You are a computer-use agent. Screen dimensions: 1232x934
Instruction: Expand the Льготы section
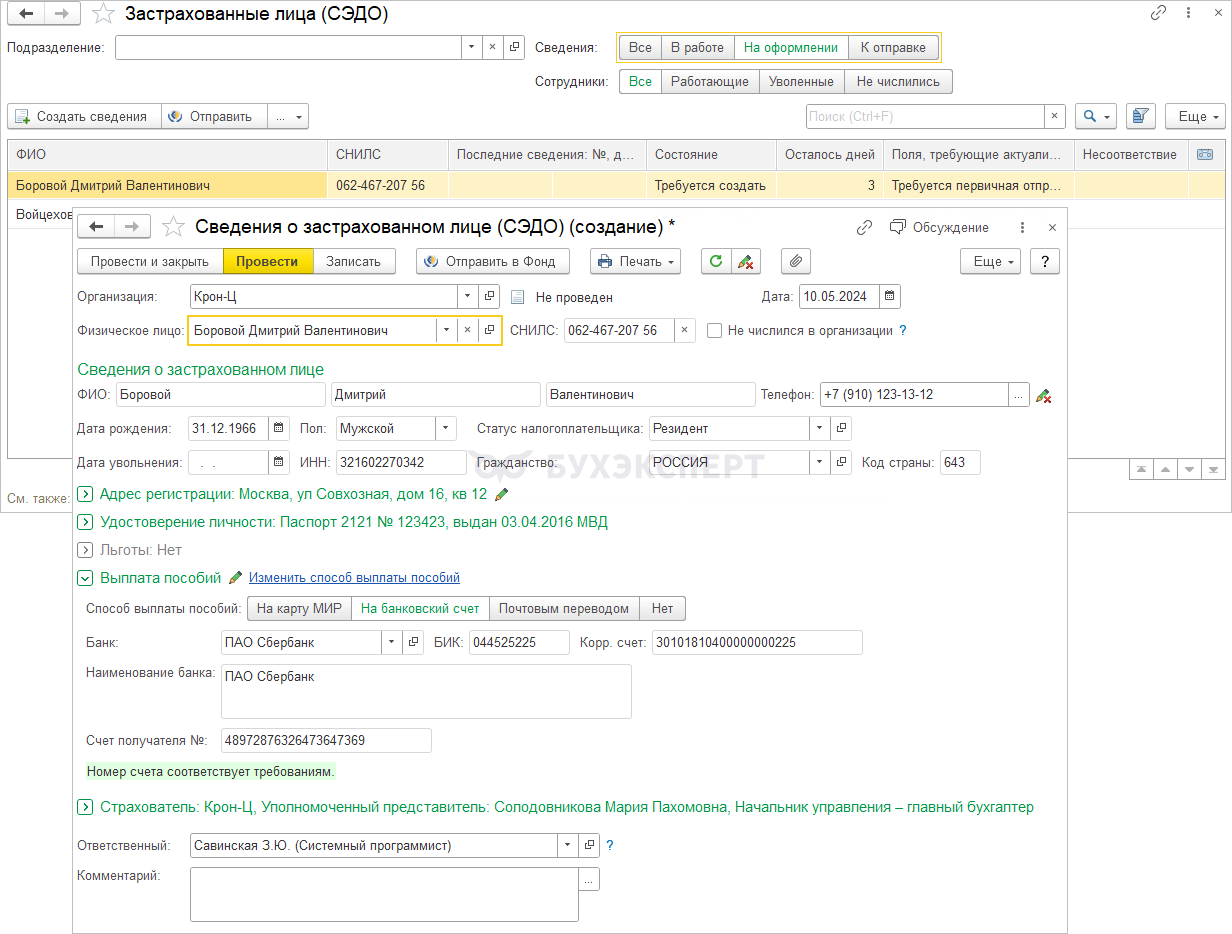pos(85,550)
